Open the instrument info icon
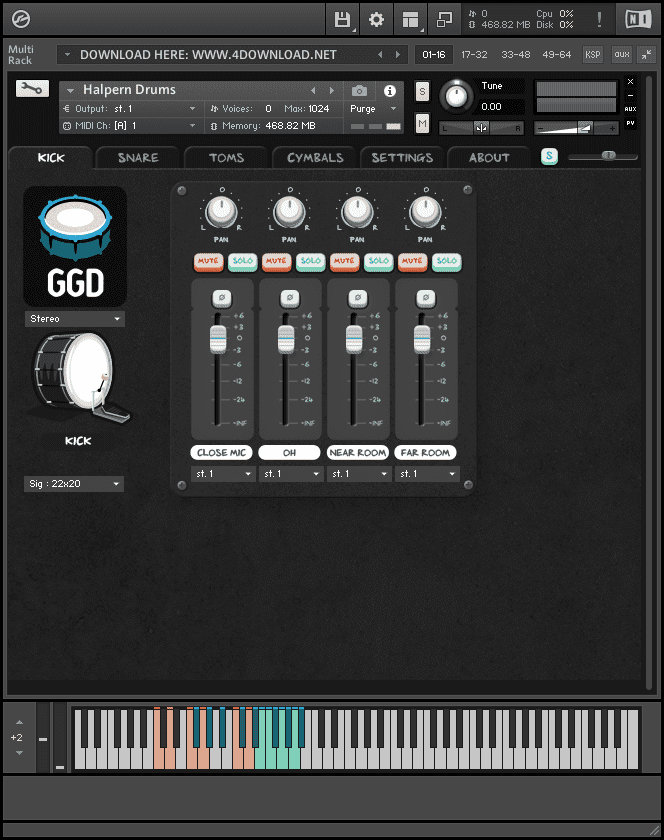The width and height of the screenshot is (664, 840). pos(390,91)
